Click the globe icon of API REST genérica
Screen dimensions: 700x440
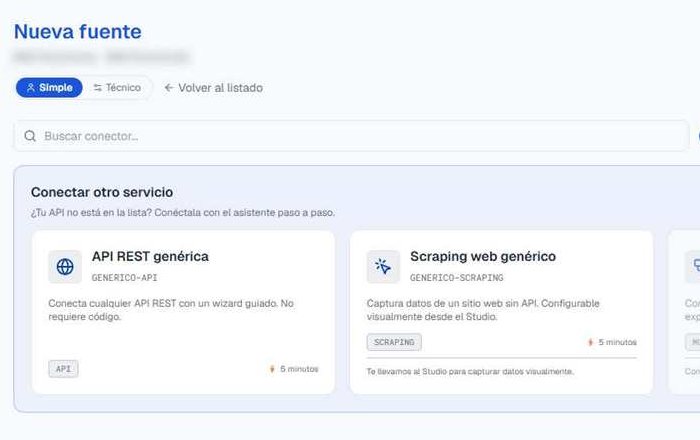(x=65, y=267)
